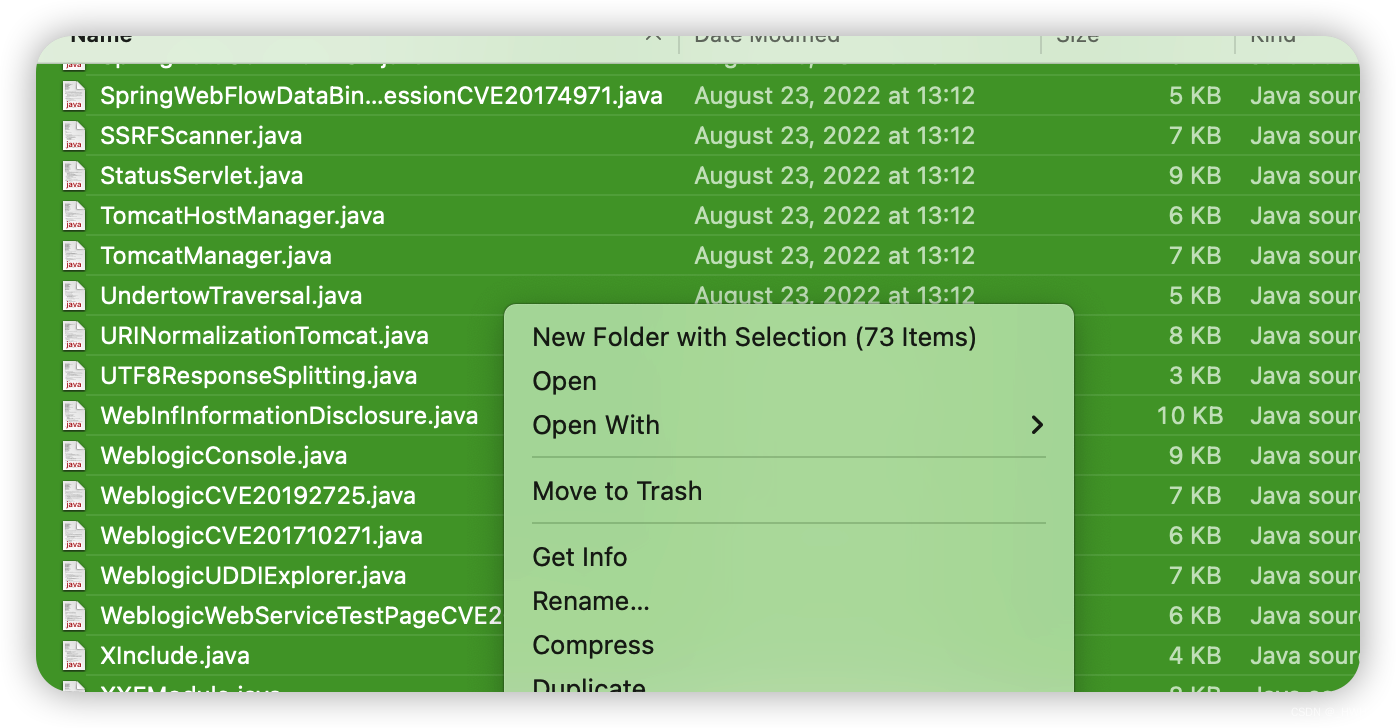Click the SSRFScanner.java file icon
The image size is (1396, 728).
[x=74, y=136]
